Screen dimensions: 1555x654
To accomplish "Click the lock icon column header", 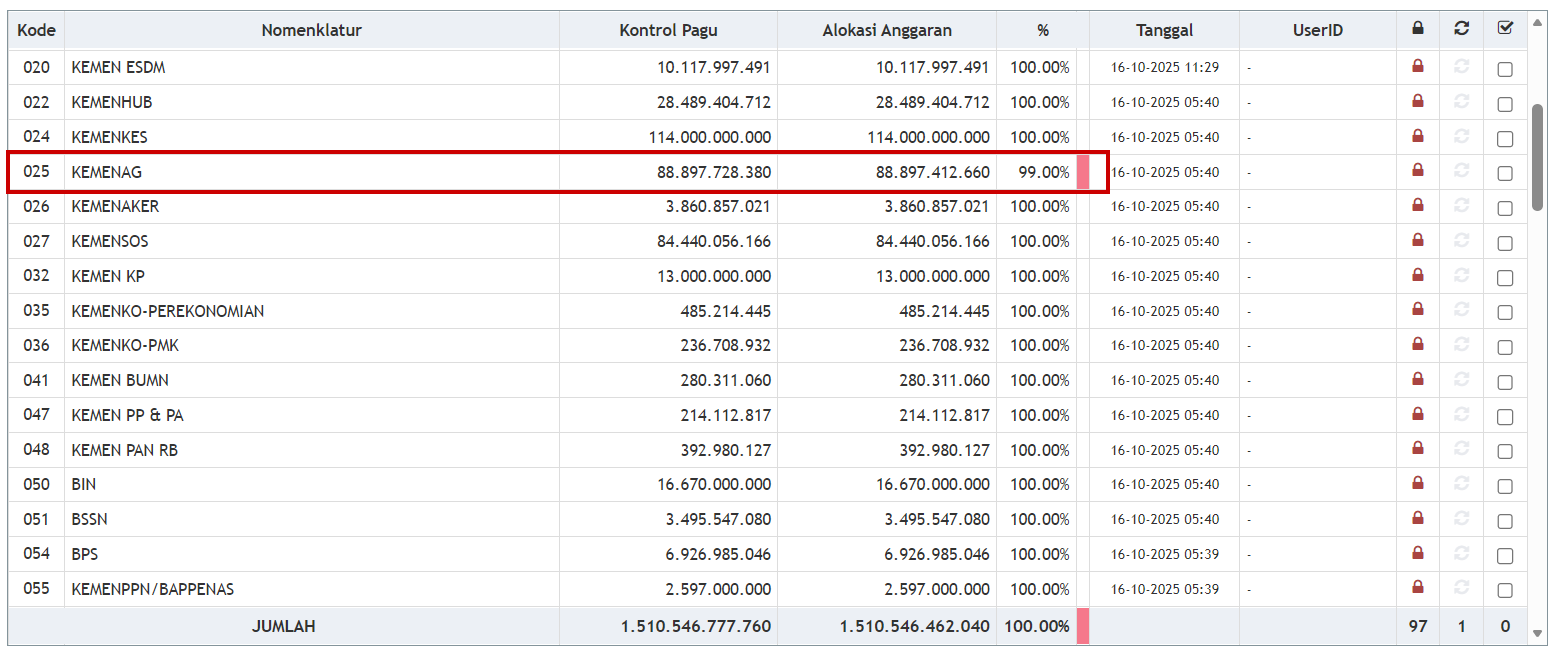I will click(1417, 29).
